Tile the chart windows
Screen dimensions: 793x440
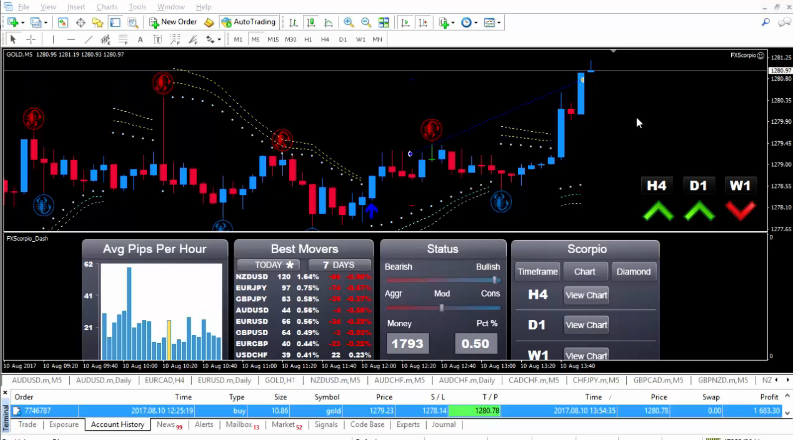click(384, 22)
